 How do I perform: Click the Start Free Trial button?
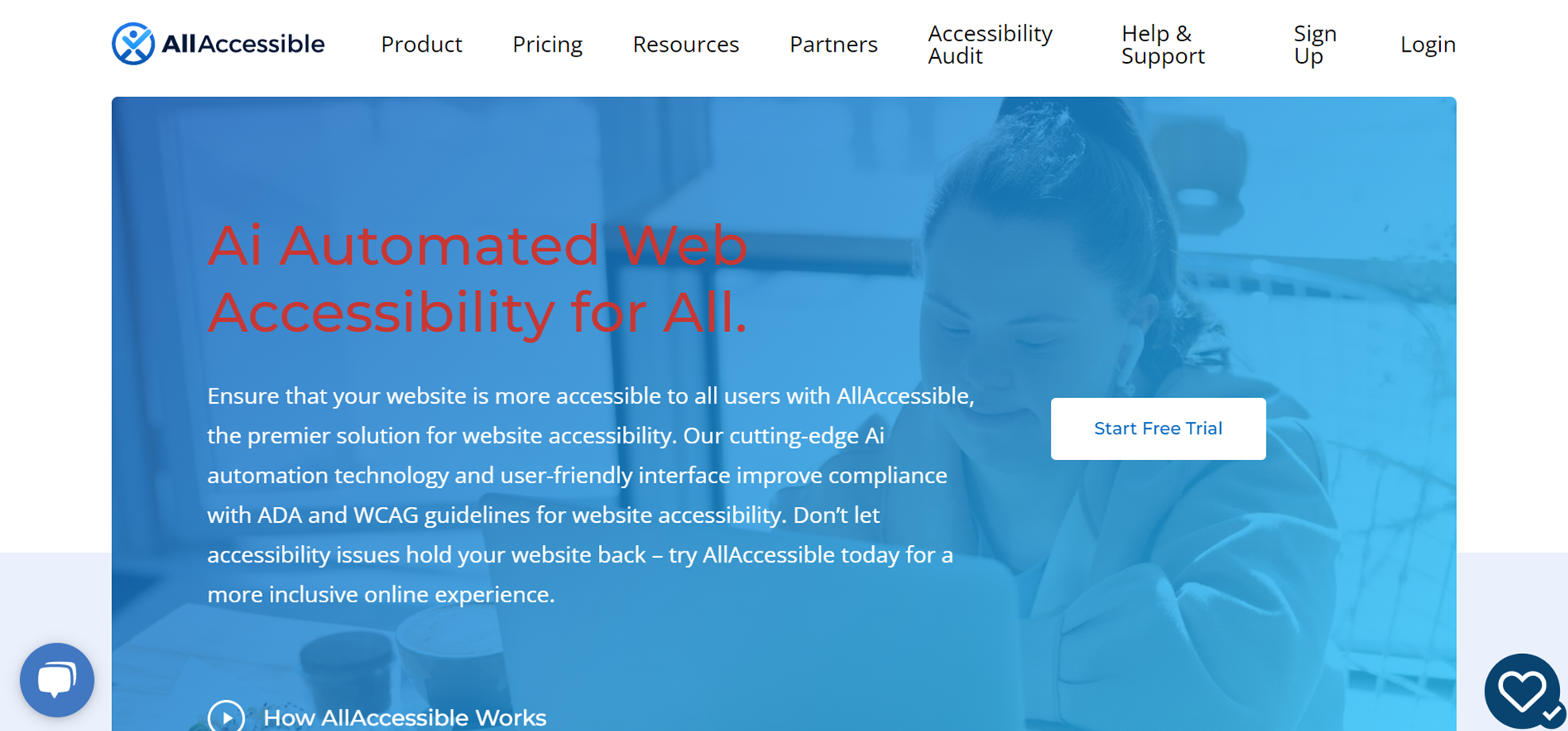1158,428
